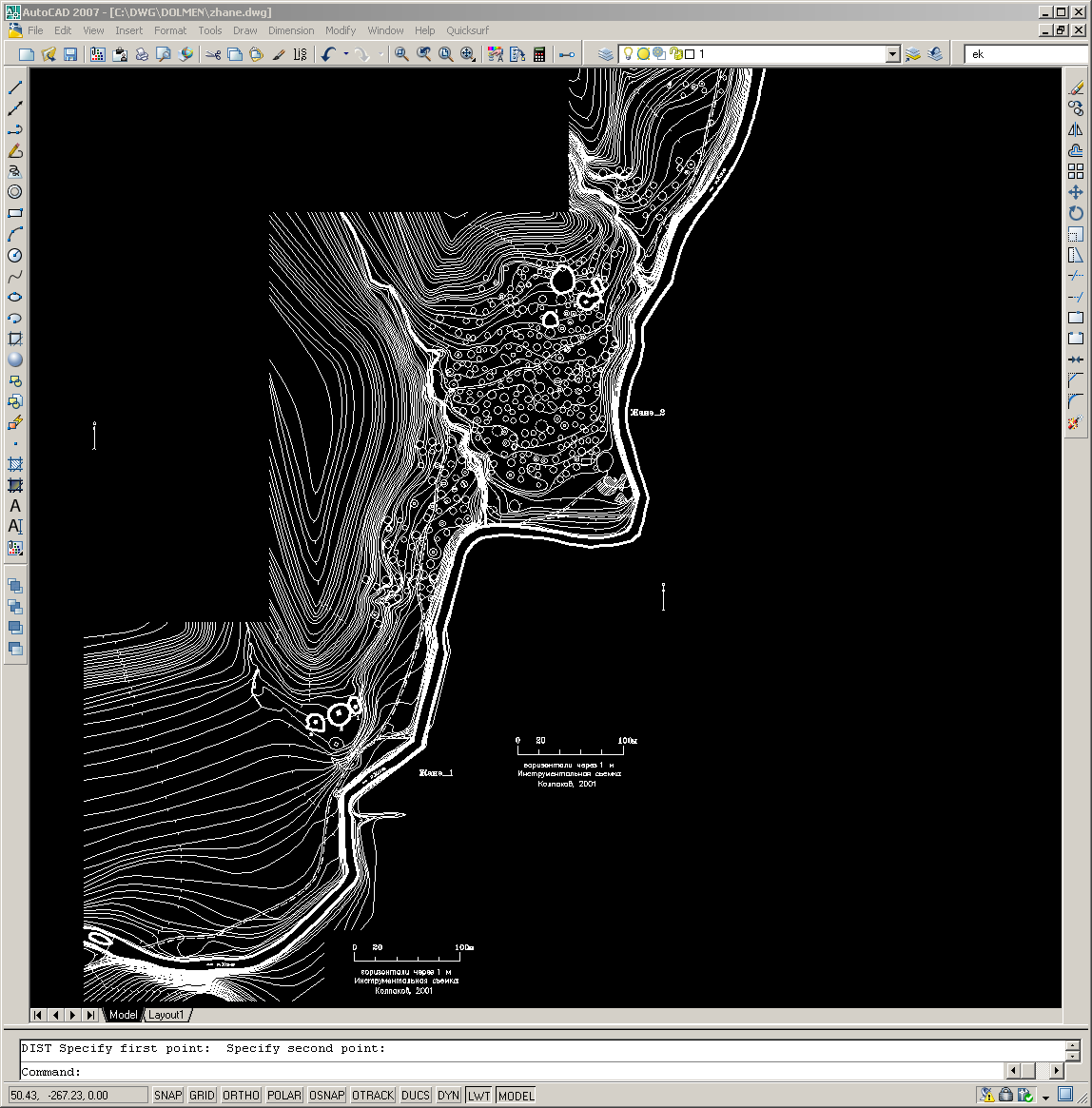Select the Line draw tool
This screenshot has width=1092, height=1108.
pyautogui.click(x=15, y=87)
